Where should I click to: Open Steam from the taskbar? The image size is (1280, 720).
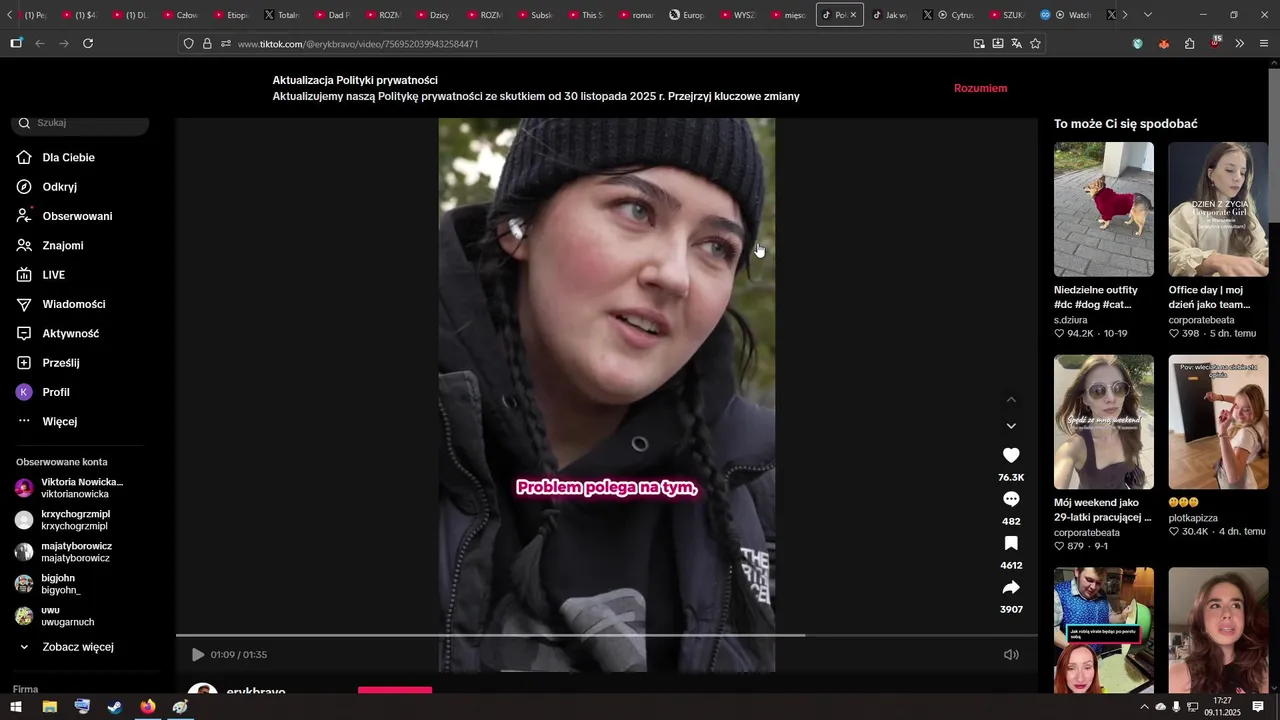[115, 707]
